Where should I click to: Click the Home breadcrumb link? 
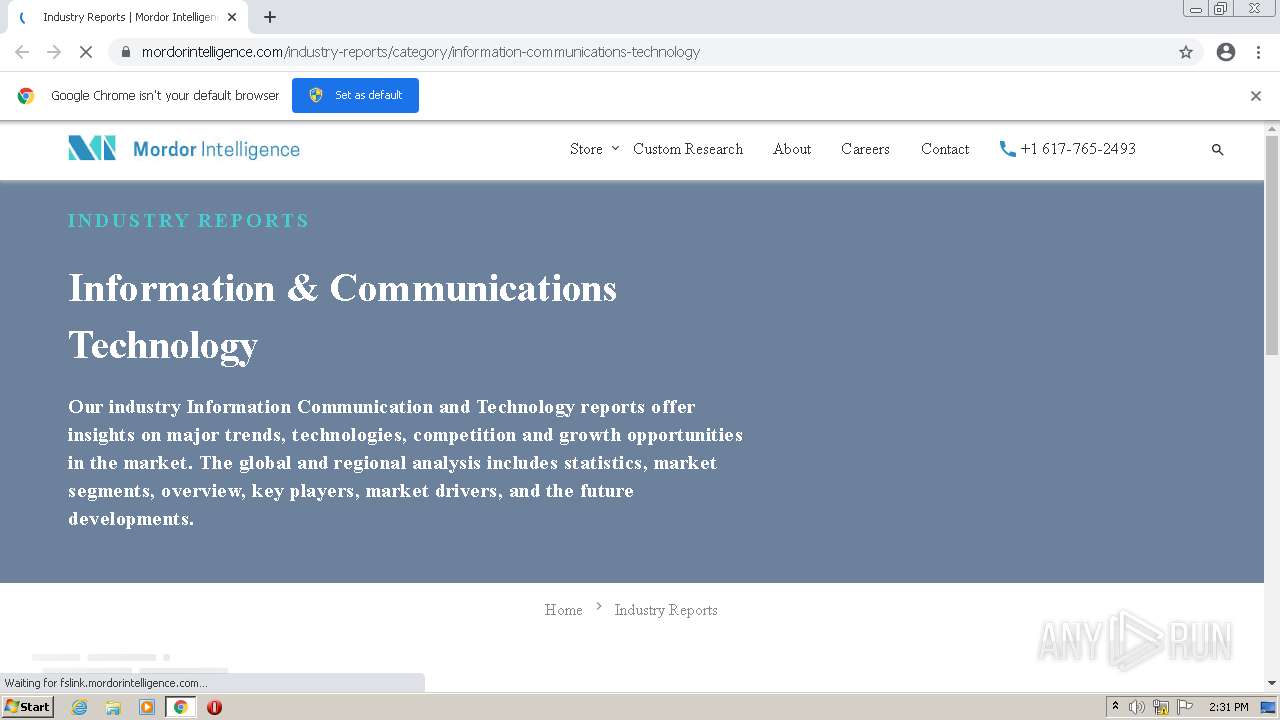coord(563,610)
